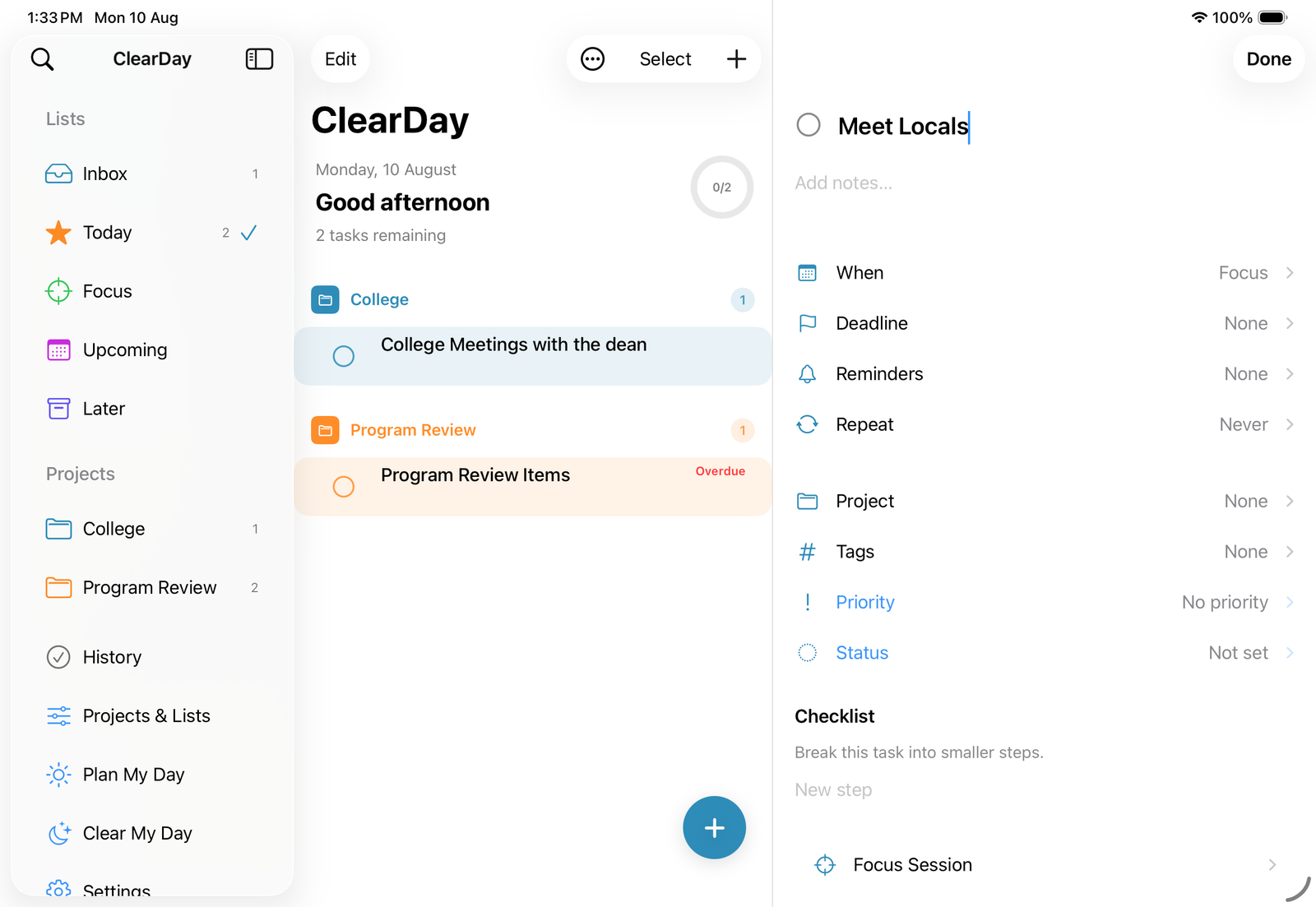Expand the Deadline row chevron
The image size is (1316, 907).
(1290, 323)
